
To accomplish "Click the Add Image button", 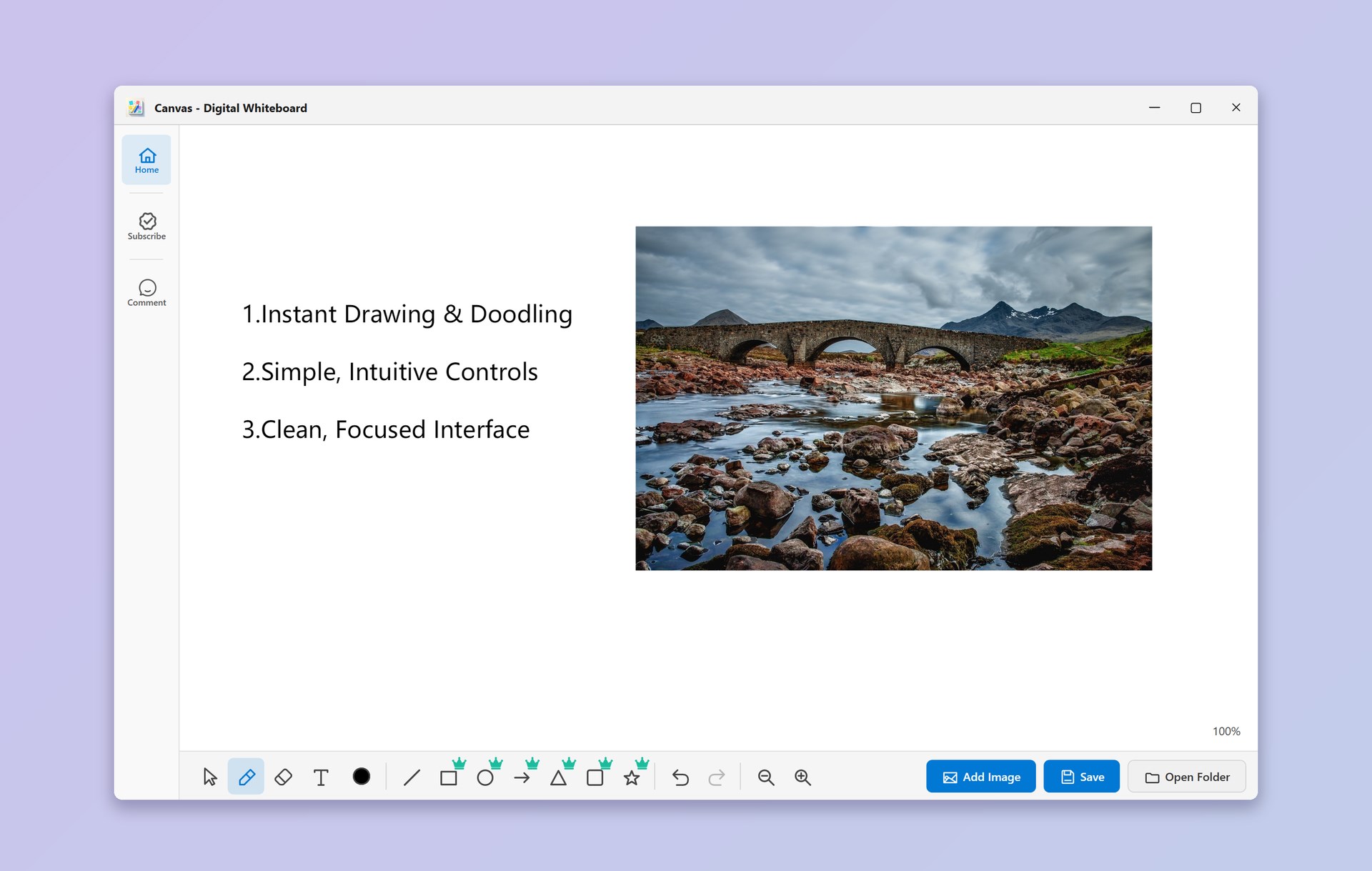I will click(x=981, y=777).
